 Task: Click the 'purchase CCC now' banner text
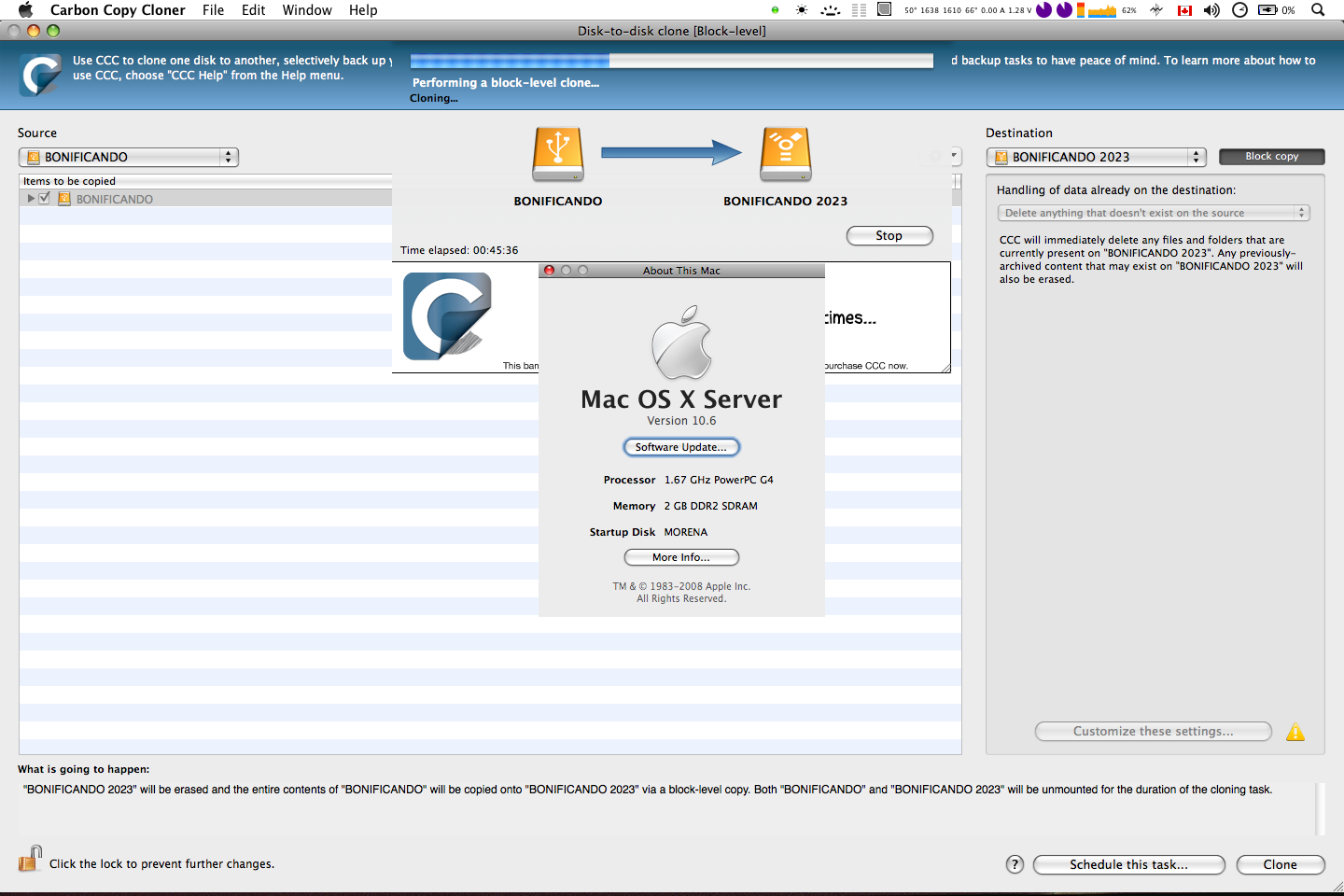[866, 366]
